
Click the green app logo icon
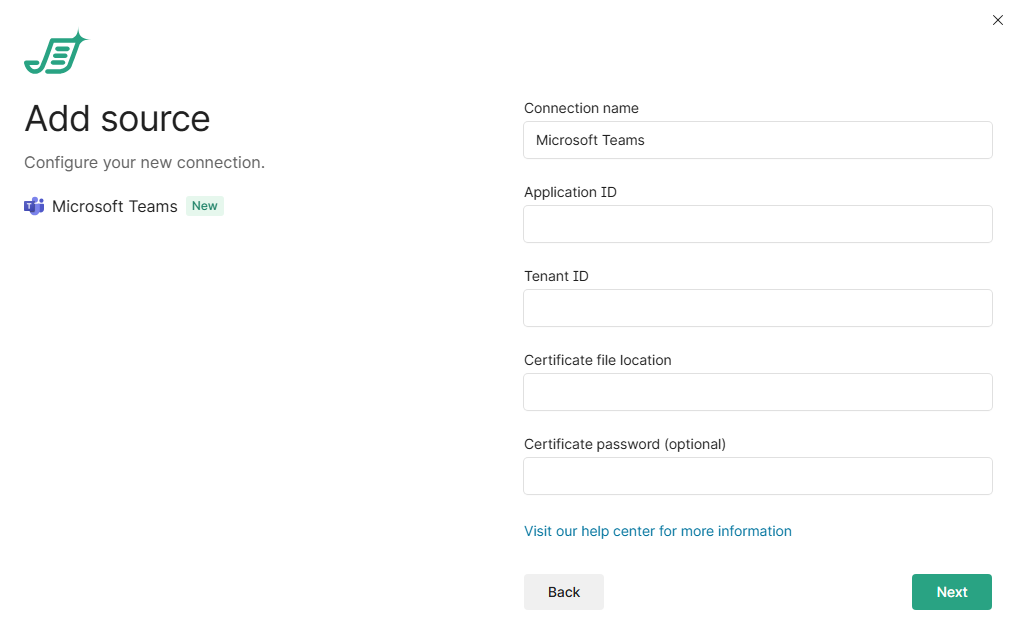pyautogui.click(x=55, y=54)
